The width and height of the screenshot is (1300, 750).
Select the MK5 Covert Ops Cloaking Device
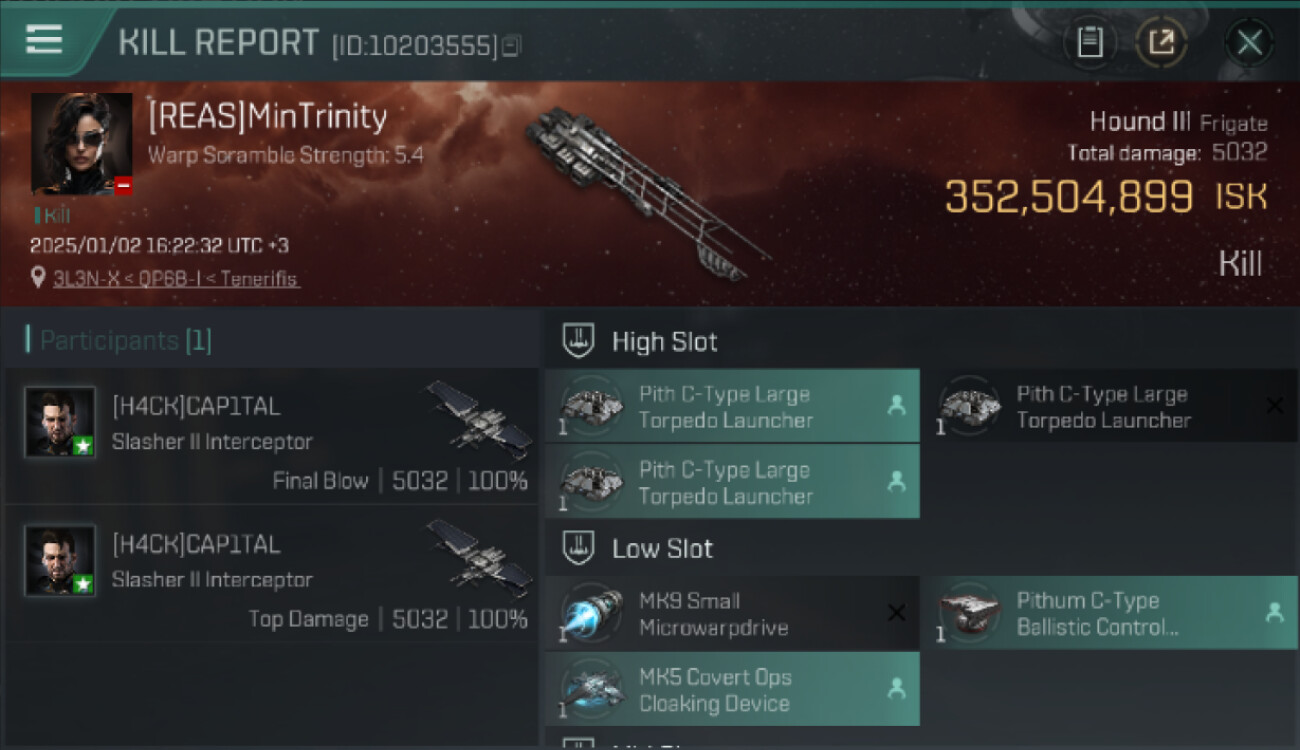click(x=732, y=689)
